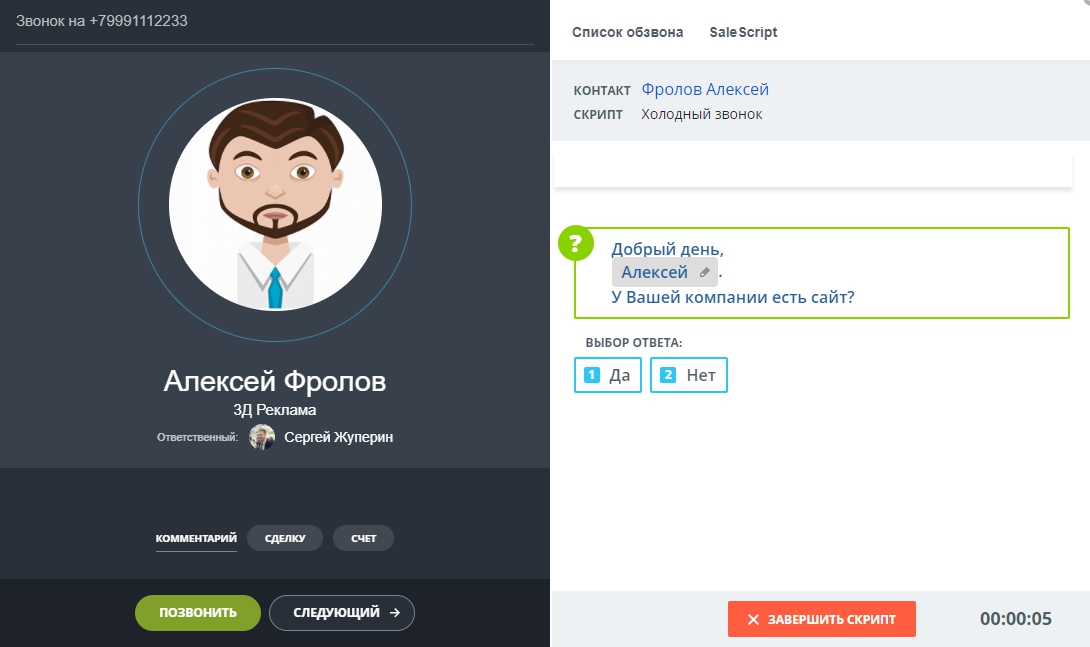Click the Алексей Фролов contact avatar
1090x647 pixels.
[275, 204]
